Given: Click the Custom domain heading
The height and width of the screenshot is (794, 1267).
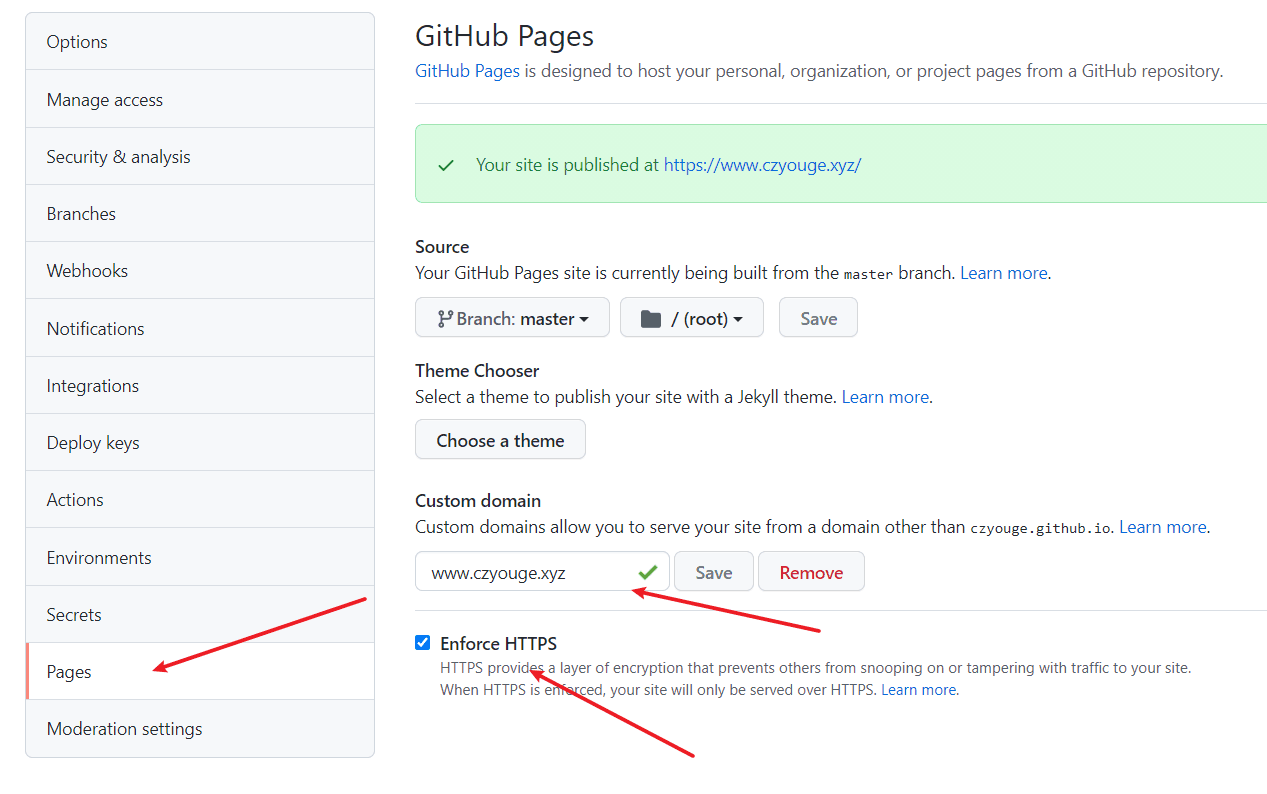Looking at the screenshot, I should (x=478, y=500).
